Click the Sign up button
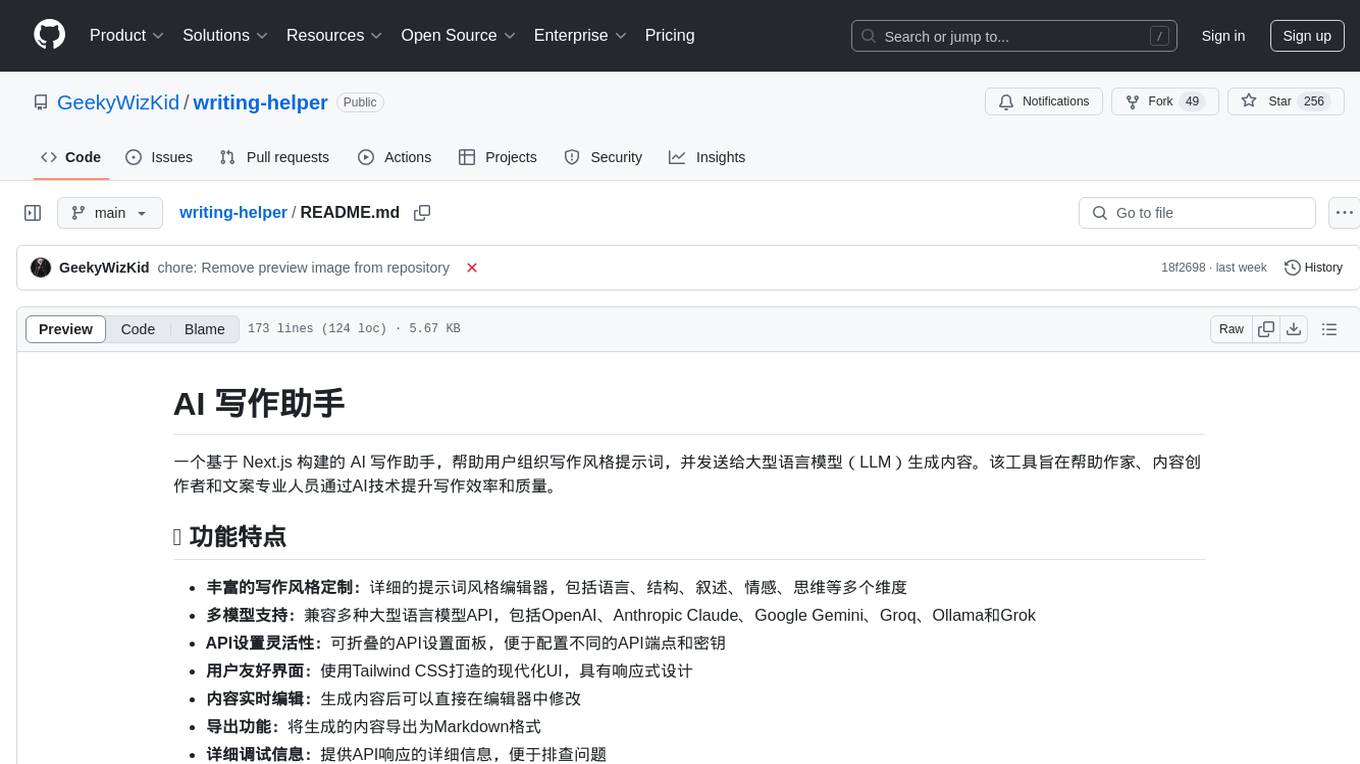The image size is (1360, 764). point(1307,36)
